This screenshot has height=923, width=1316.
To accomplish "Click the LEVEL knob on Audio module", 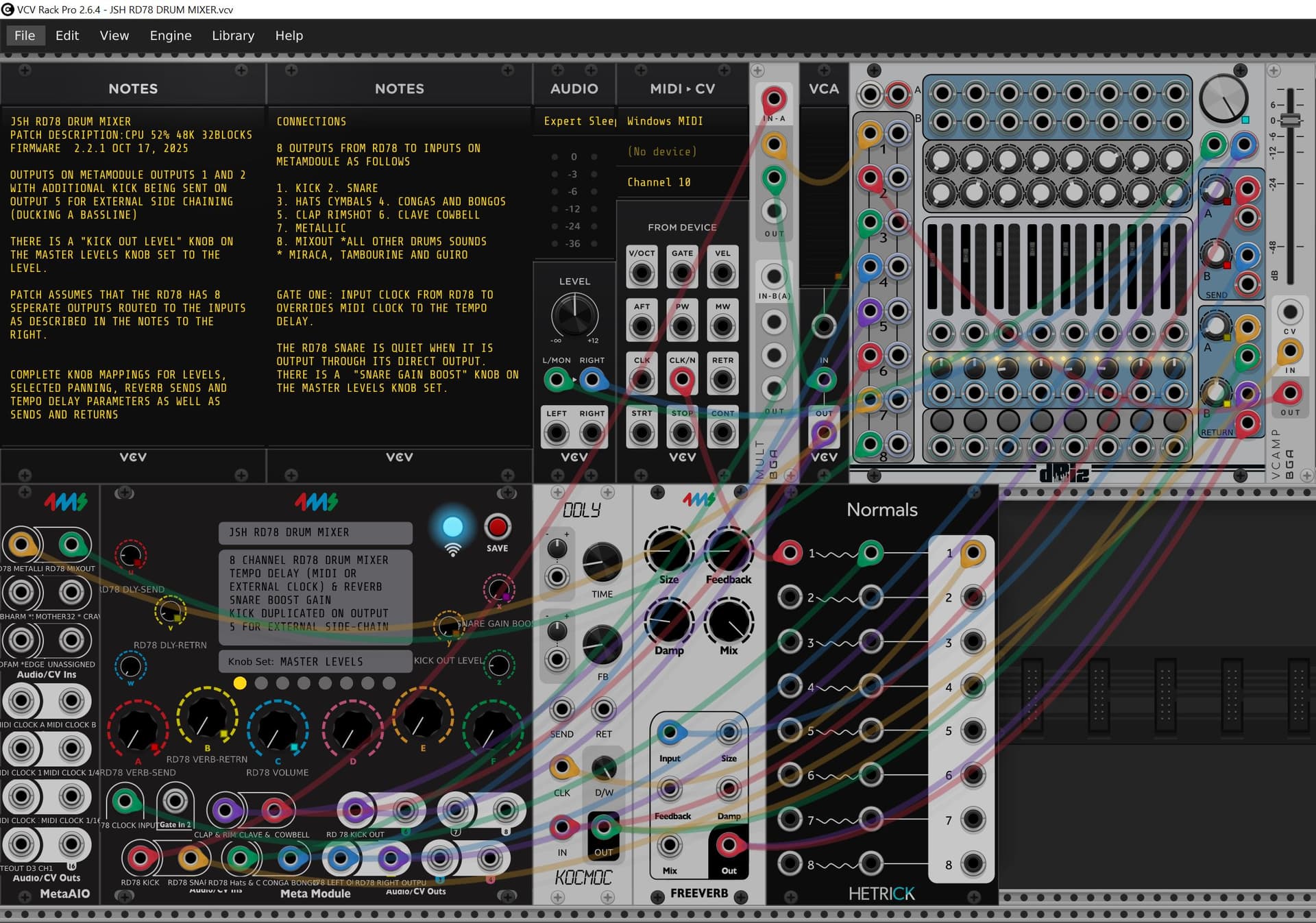I will click(x=574, y=315).
